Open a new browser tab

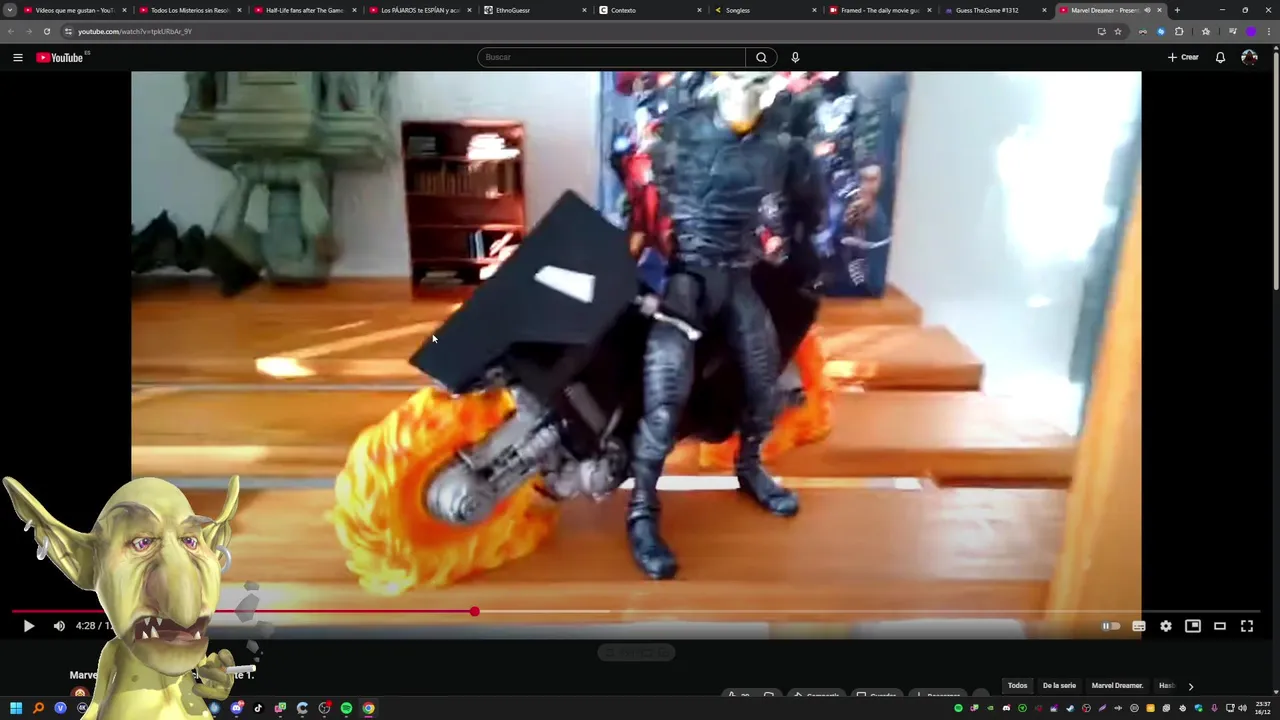click(x=1177, y=10)
